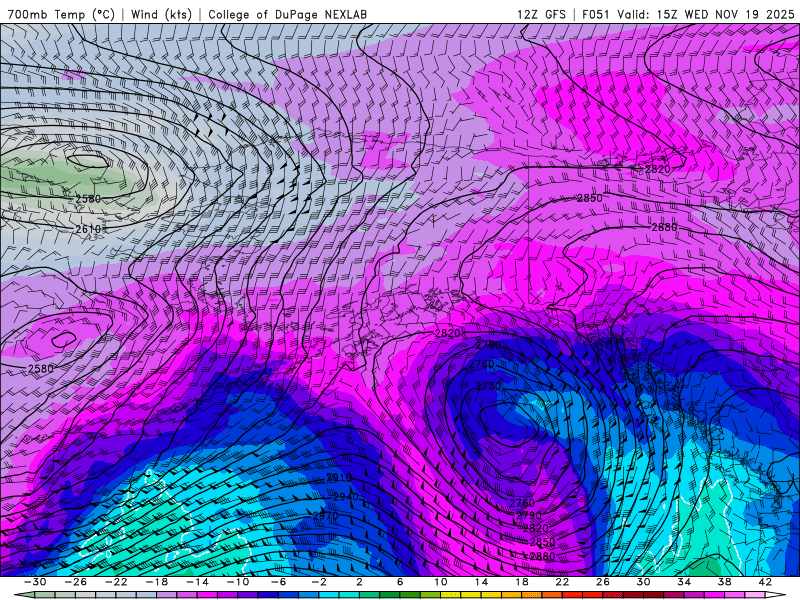Click the 10 colorbar tick label

click(441, 582)
